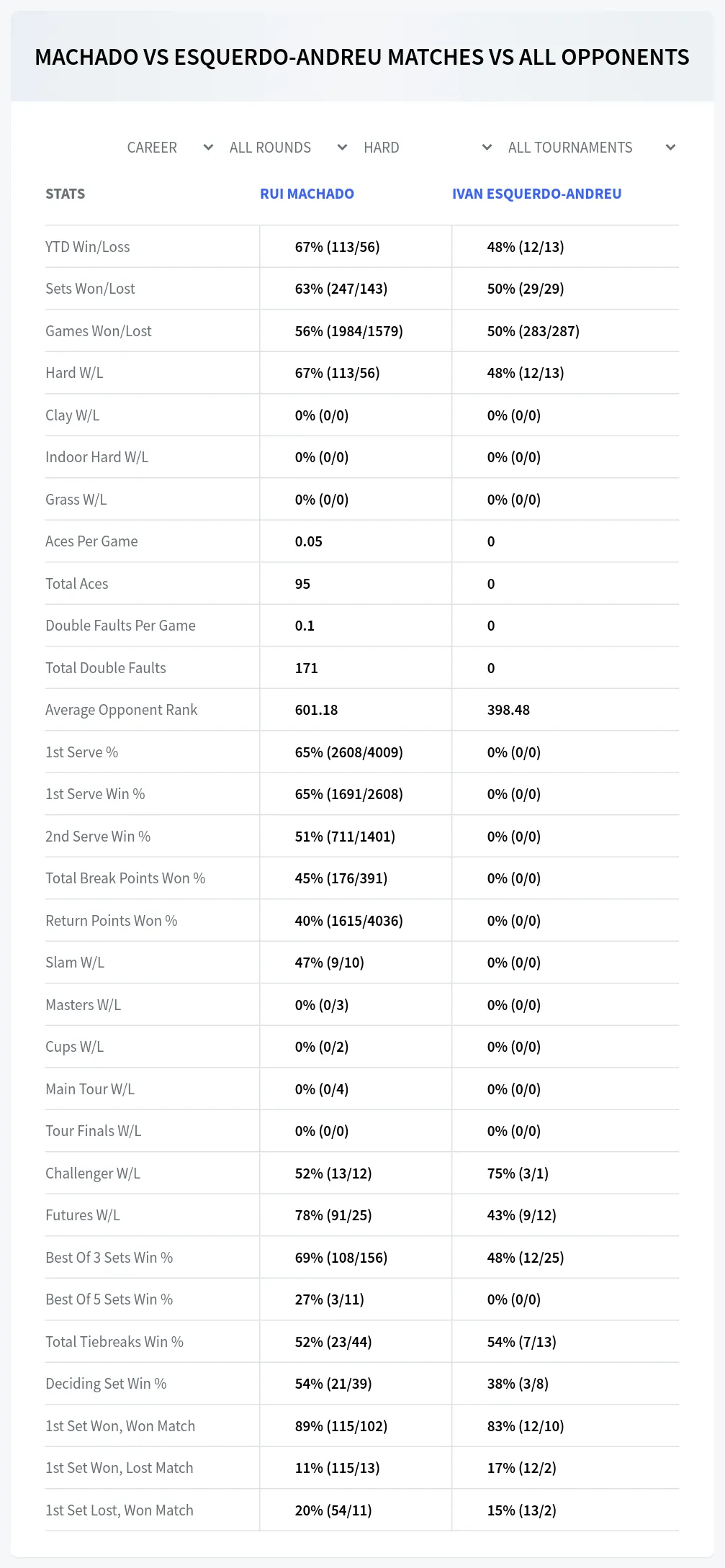Expand the ALL ROUNDS dropdown
Image resolution: width=725 pixels, height=1568 pixels.
click(287, 148)
